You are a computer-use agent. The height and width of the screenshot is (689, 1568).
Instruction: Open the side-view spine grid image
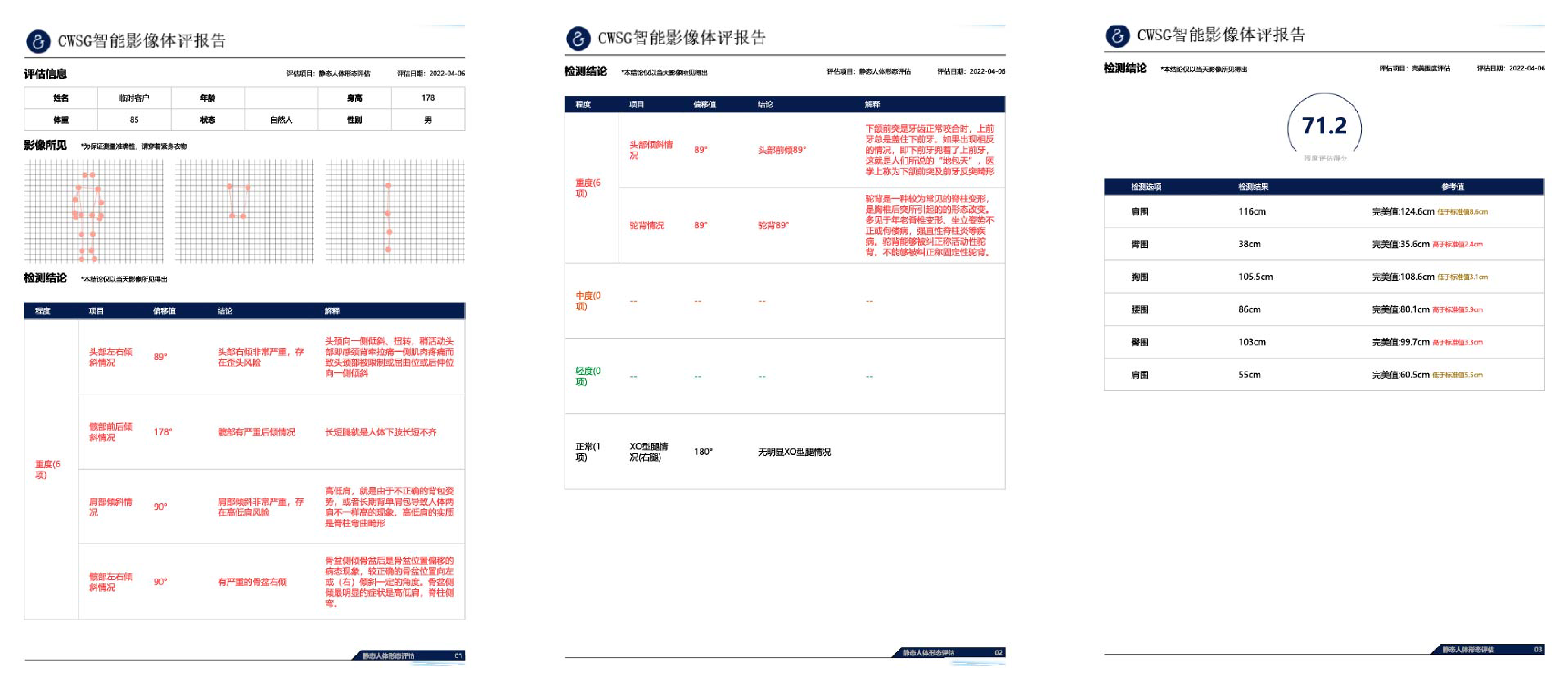coord(395,210)
